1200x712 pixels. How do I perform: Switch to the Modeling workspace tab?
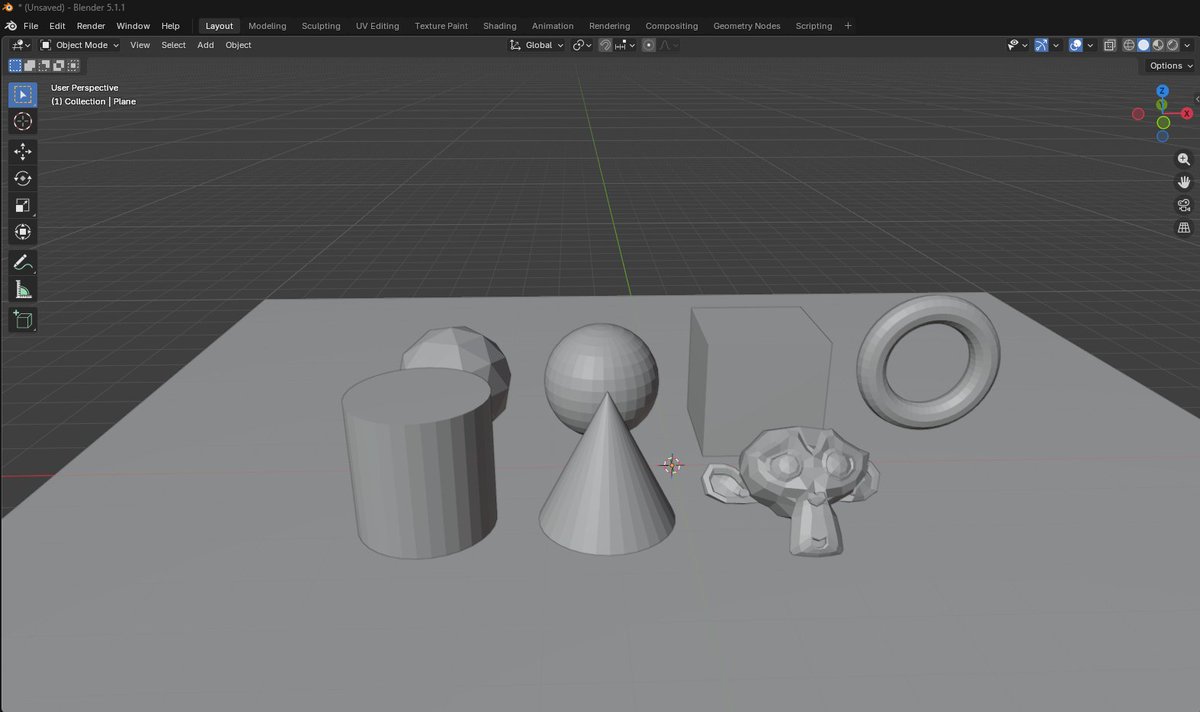267,25
